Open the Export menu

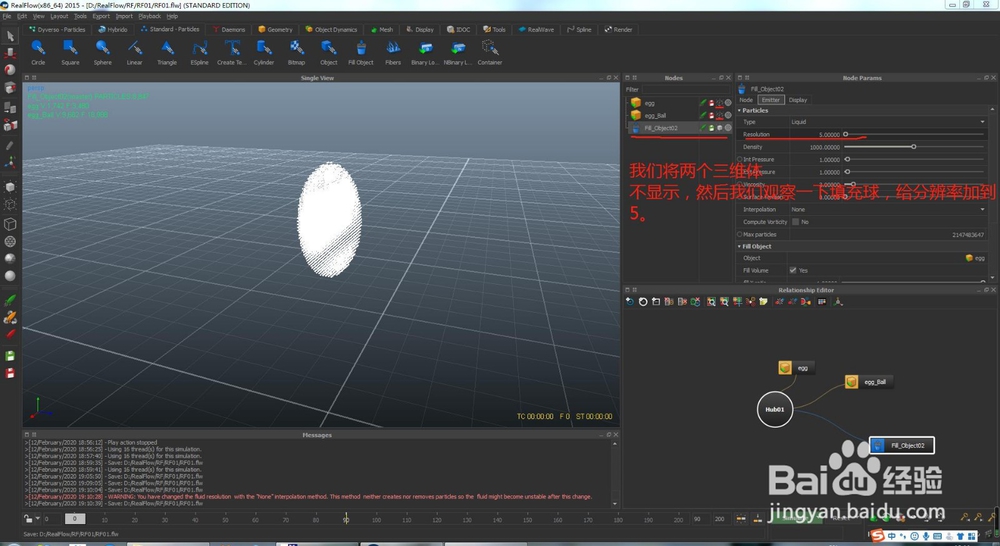point(101,16)
